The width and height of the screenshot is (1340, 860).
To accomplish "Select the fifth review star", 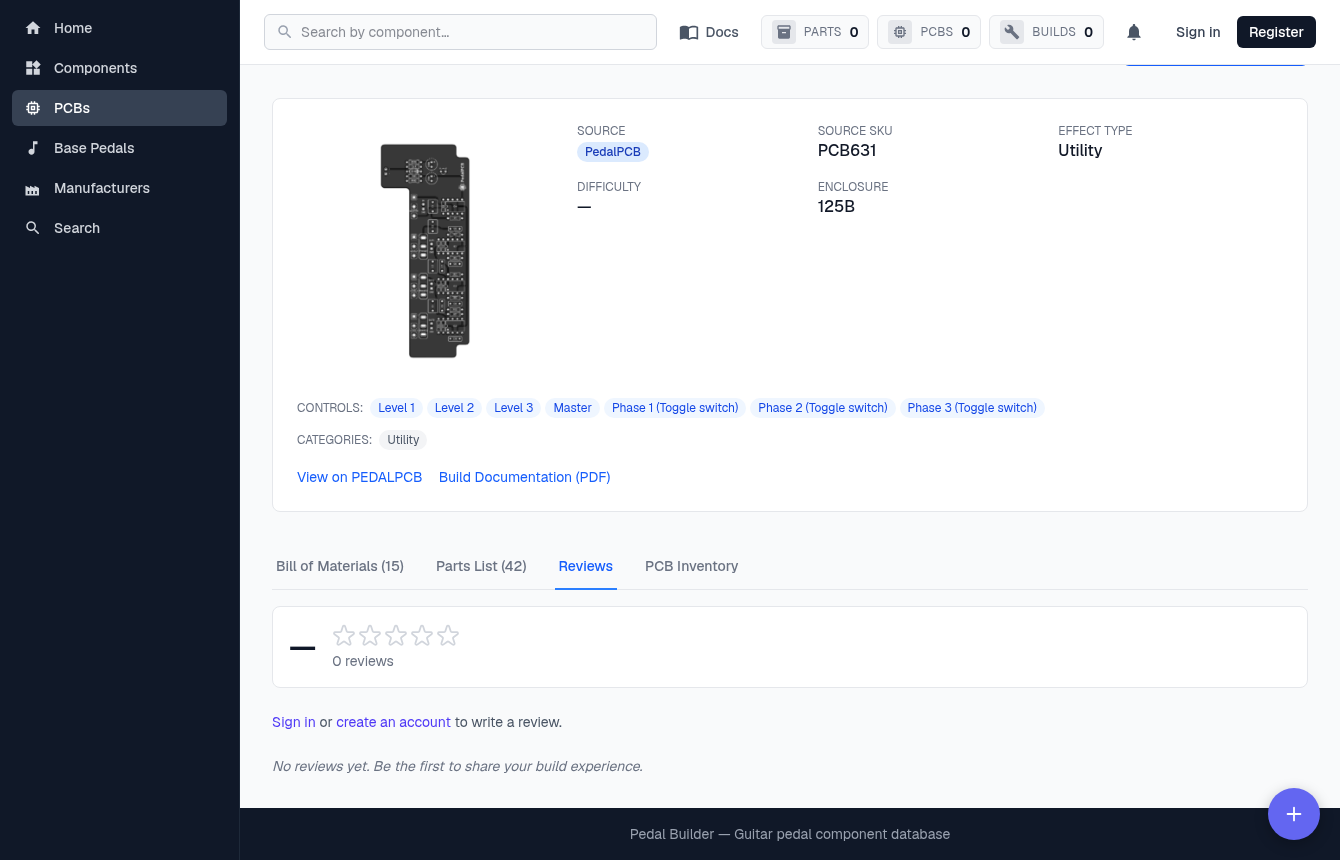I will tap(448, 635).
